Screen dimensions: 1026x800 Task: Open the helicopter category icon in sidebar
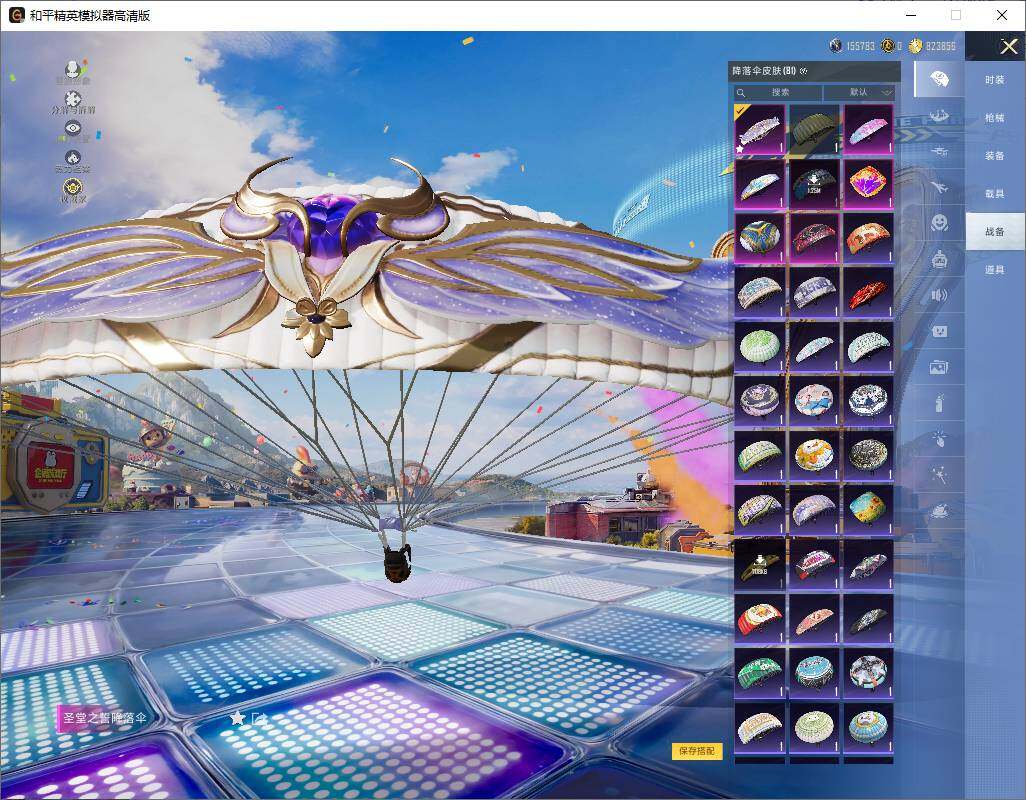point(939,152)
